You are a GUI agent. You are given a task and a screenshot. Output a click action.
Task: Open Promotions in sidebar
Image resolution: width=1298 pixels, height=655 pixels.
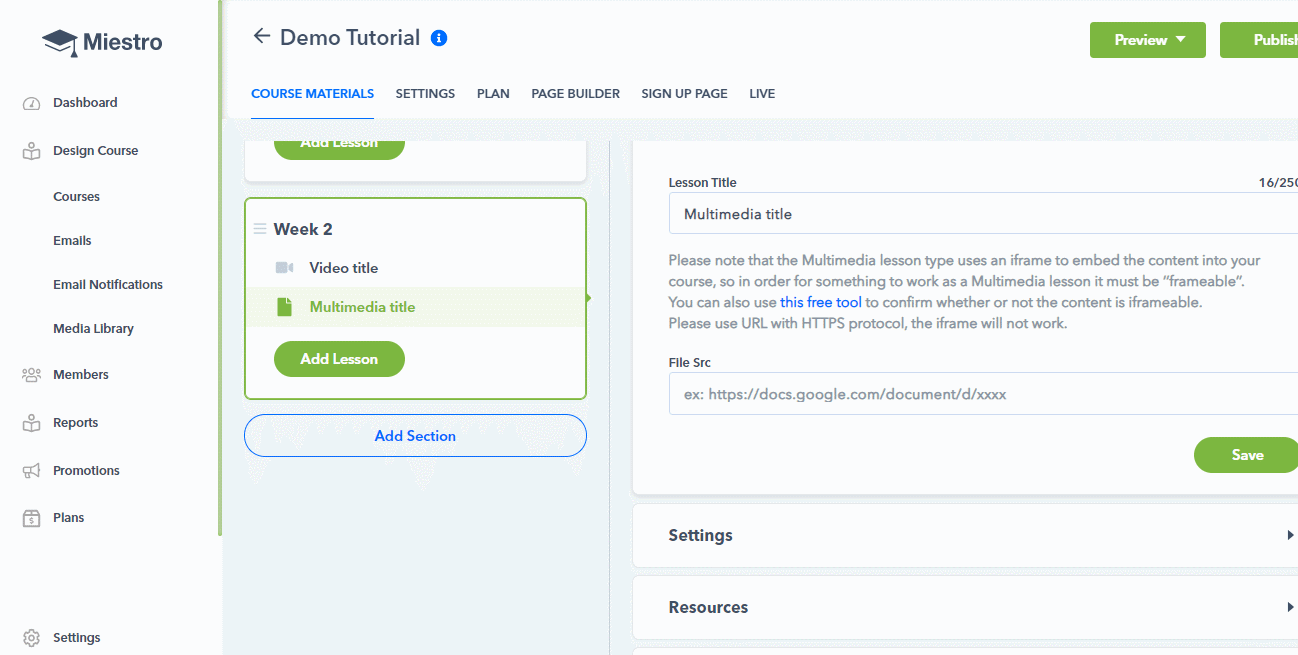tap(86, 471)
